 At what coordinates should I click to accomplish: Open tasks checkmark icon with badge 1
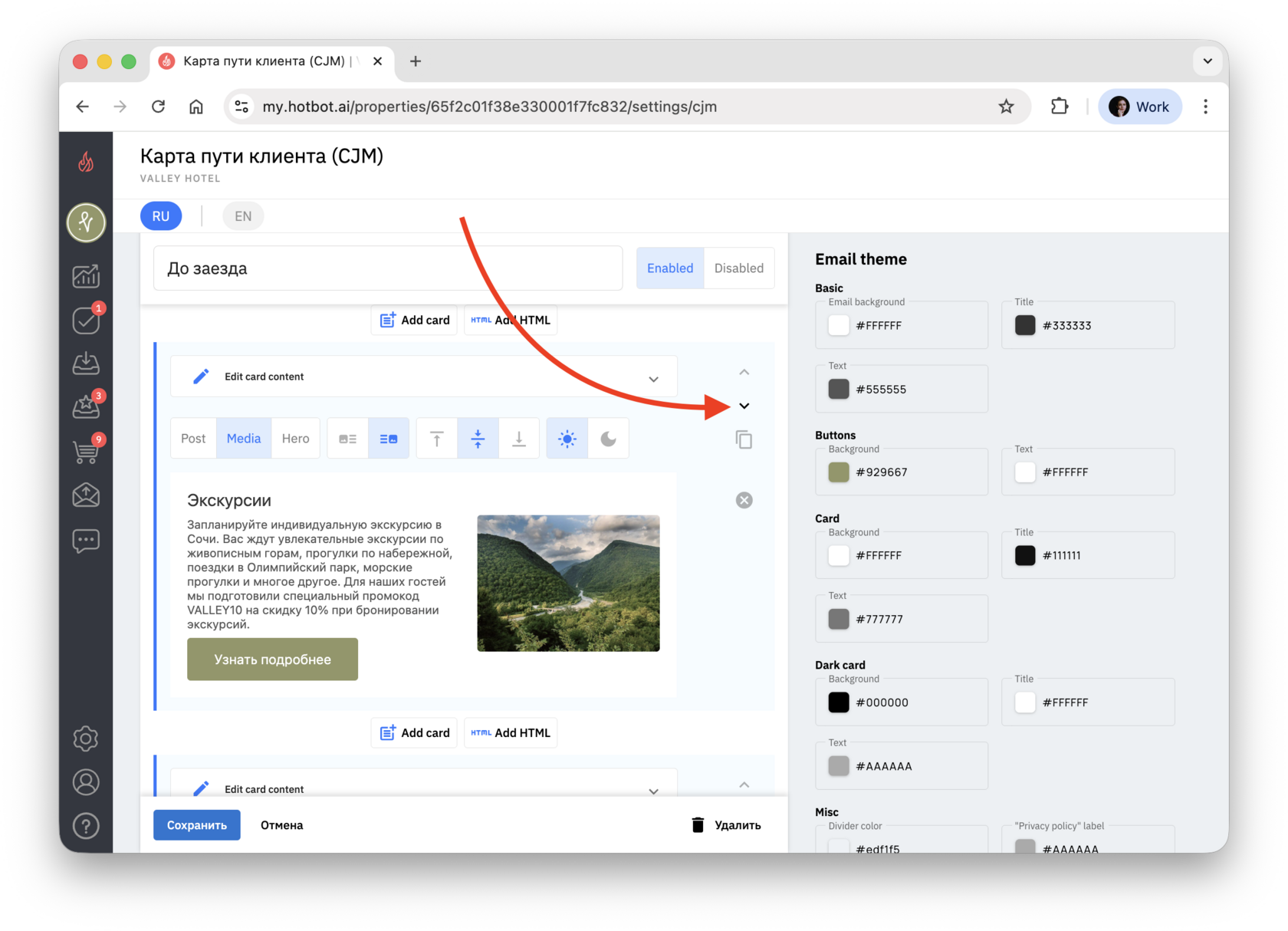pos(86,320)
